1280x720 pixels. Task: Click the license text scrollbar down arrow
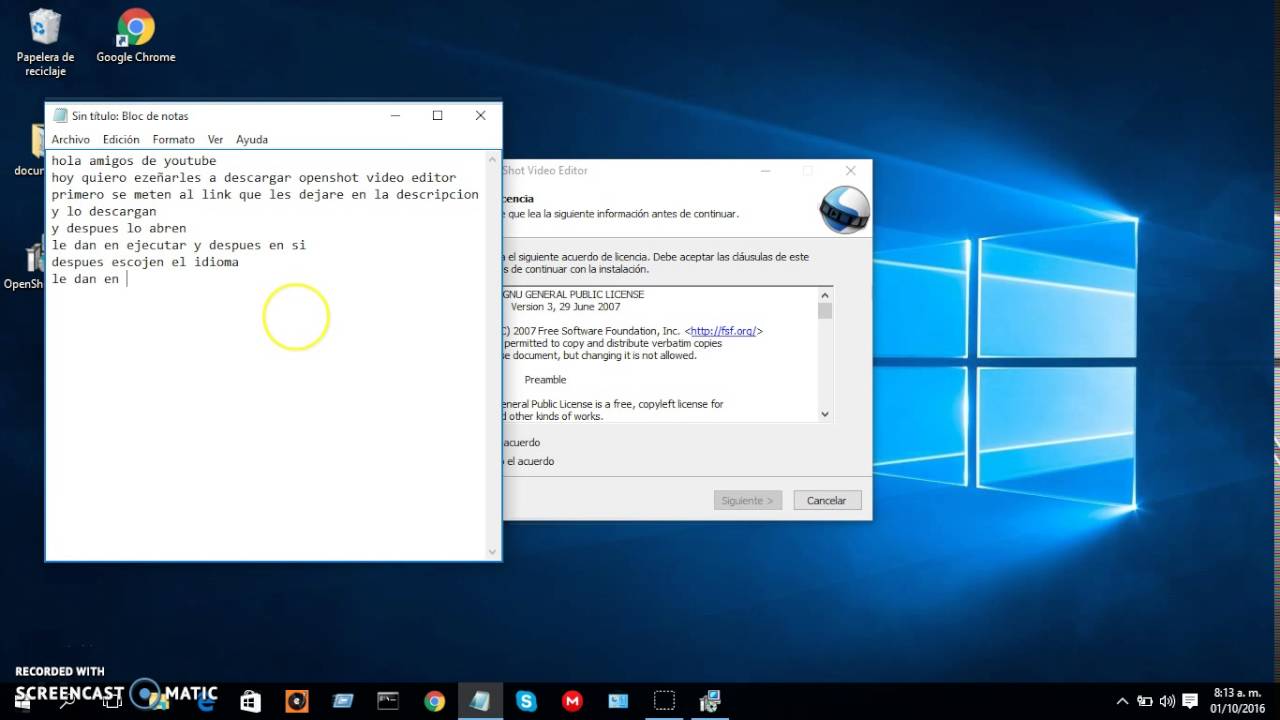click(825, 414)
